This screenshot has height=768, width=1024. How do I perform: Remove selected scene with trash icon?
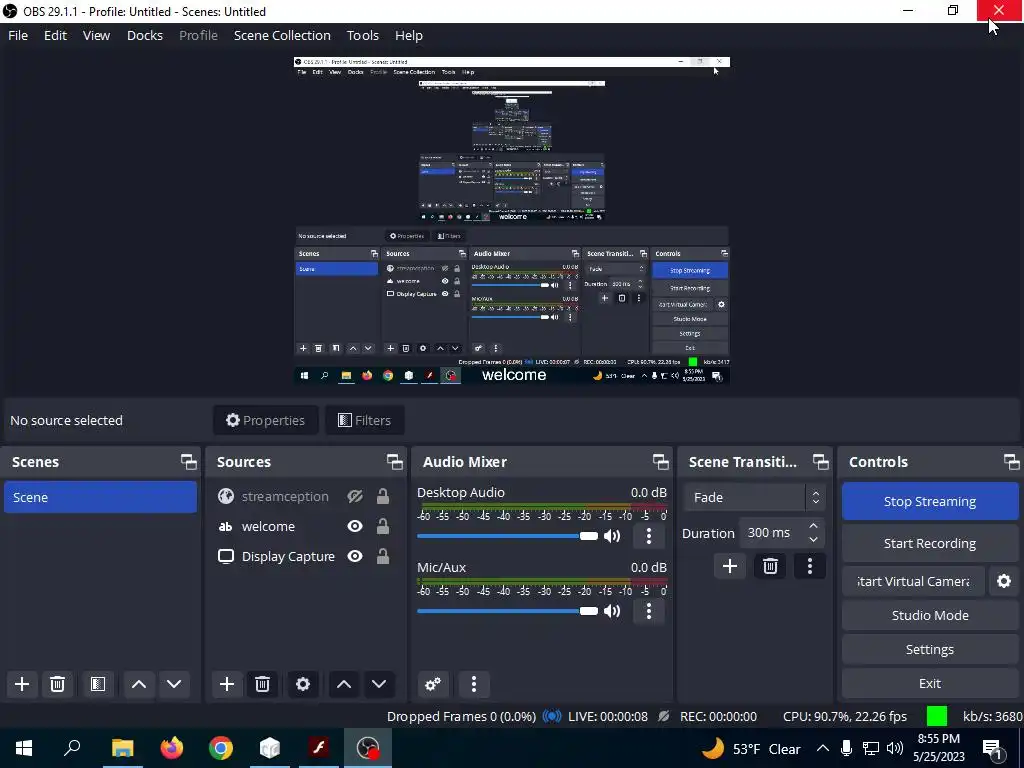coord(57,684)
